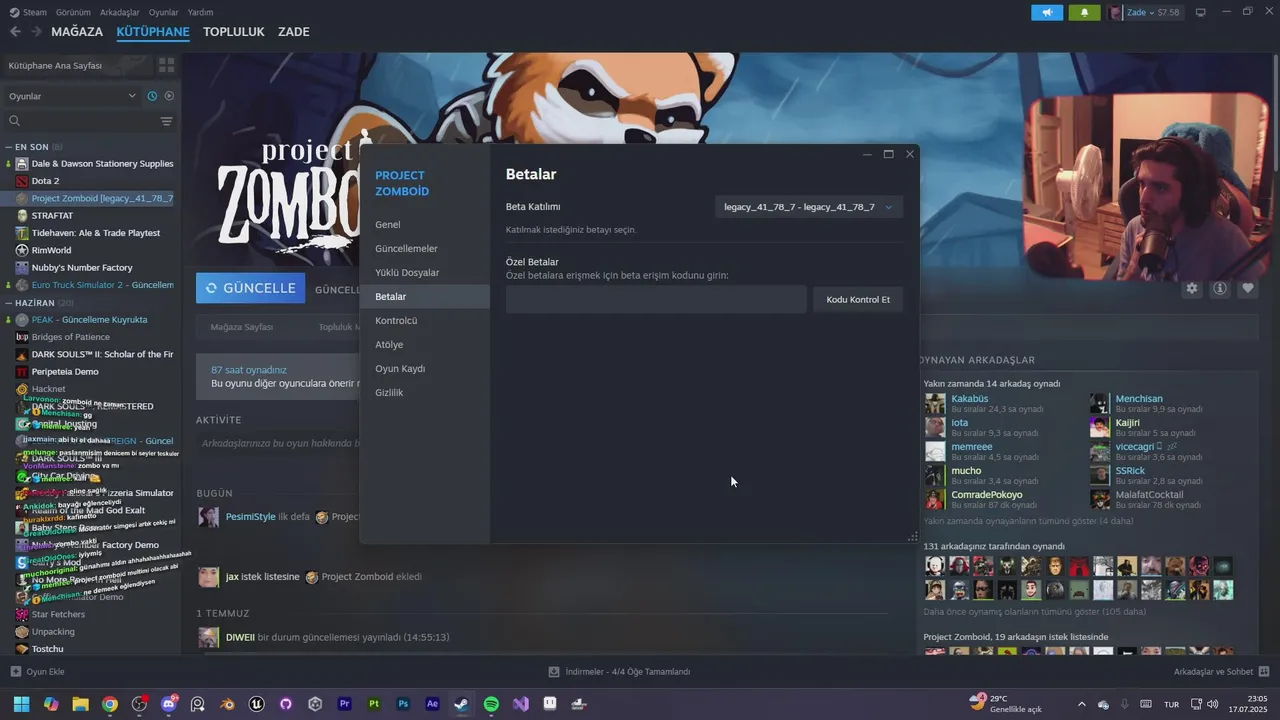Open game settings gear icon
The height and width of the screenshot is (720, 1280).
click(x=1192, y=288)
